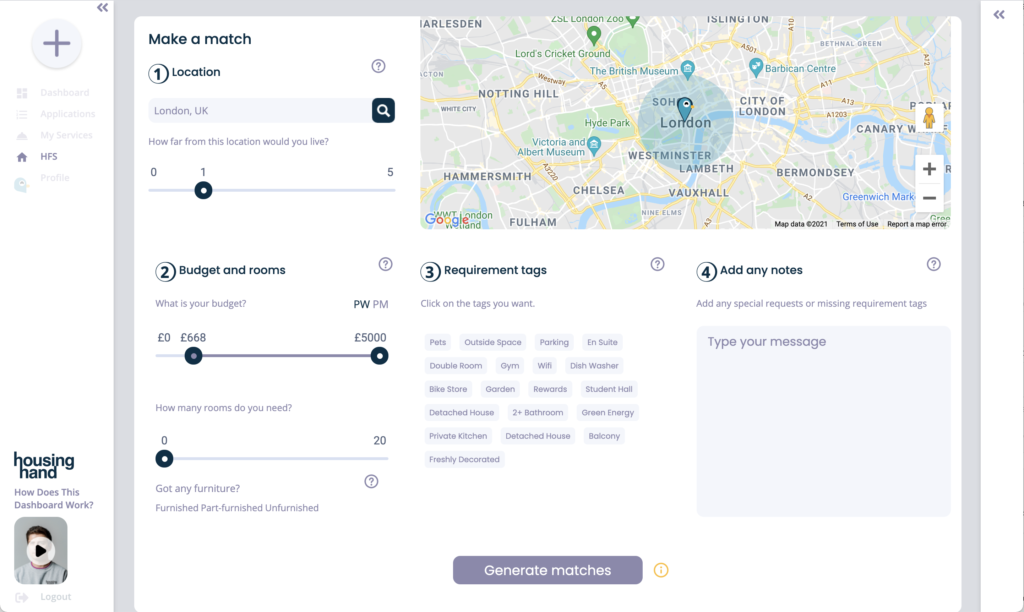Viewport: 1024px width, 612px height.
Task: Collapse the right panel with double chevron
Action: (999, 14)
